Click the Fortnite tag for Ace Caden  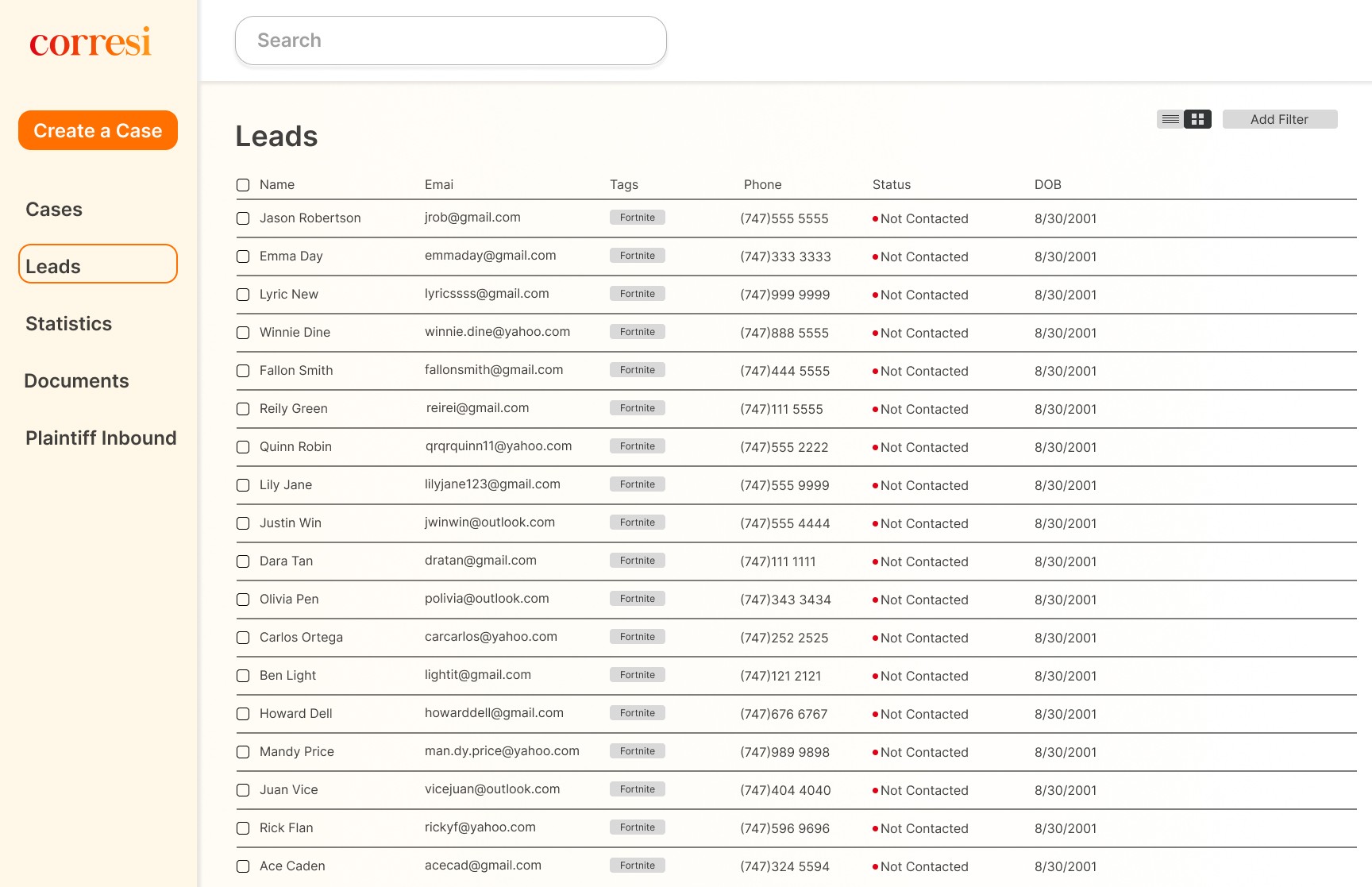pos(638,866)
